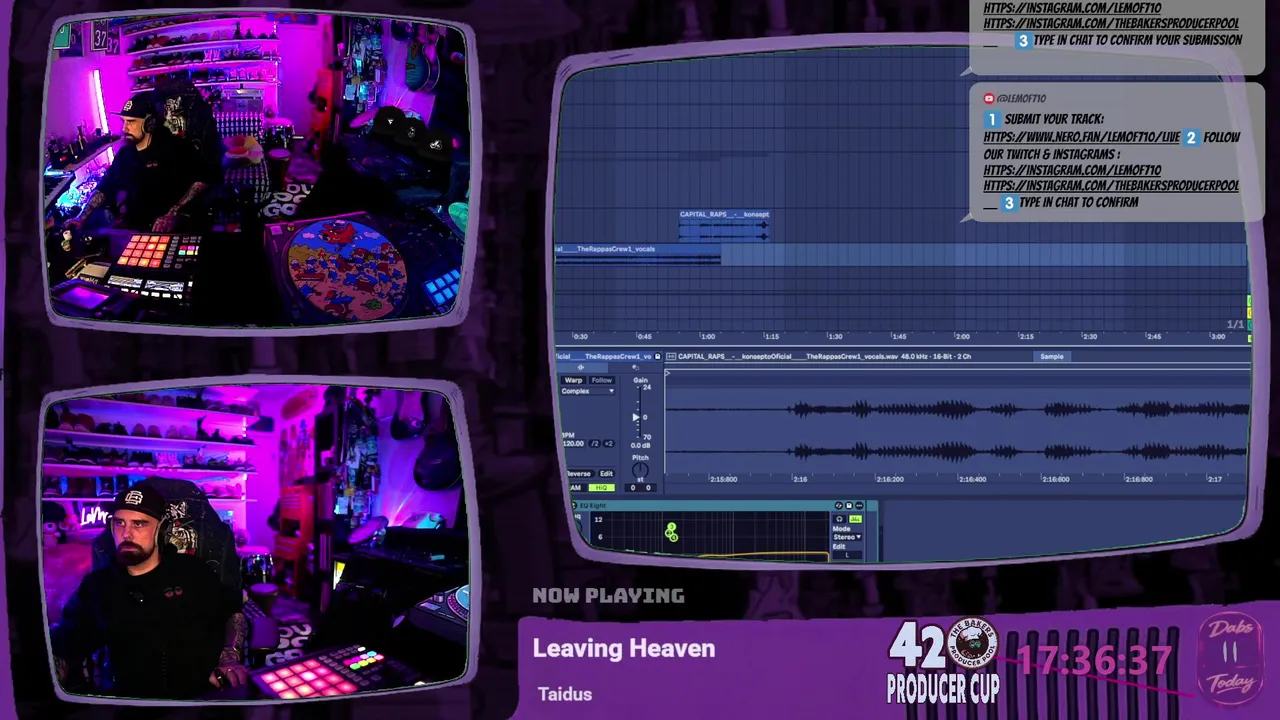This screenshot has width=1280, height=720.
Task: Open the envelopes clip tab icon
Action: click(635, 368)
